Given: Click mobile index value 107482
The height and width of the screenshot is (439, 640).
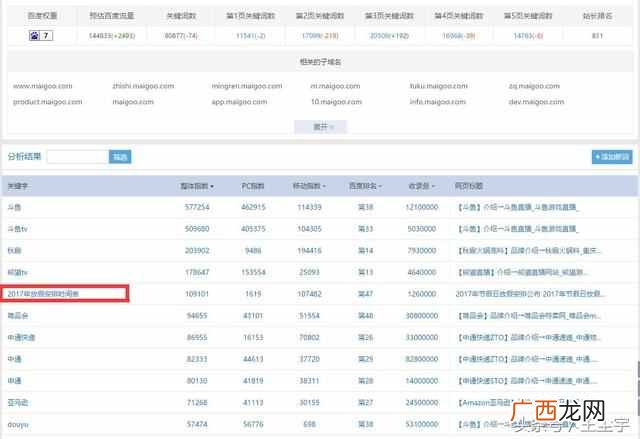Looking at the screenshot, I should [x=309, y=294].
